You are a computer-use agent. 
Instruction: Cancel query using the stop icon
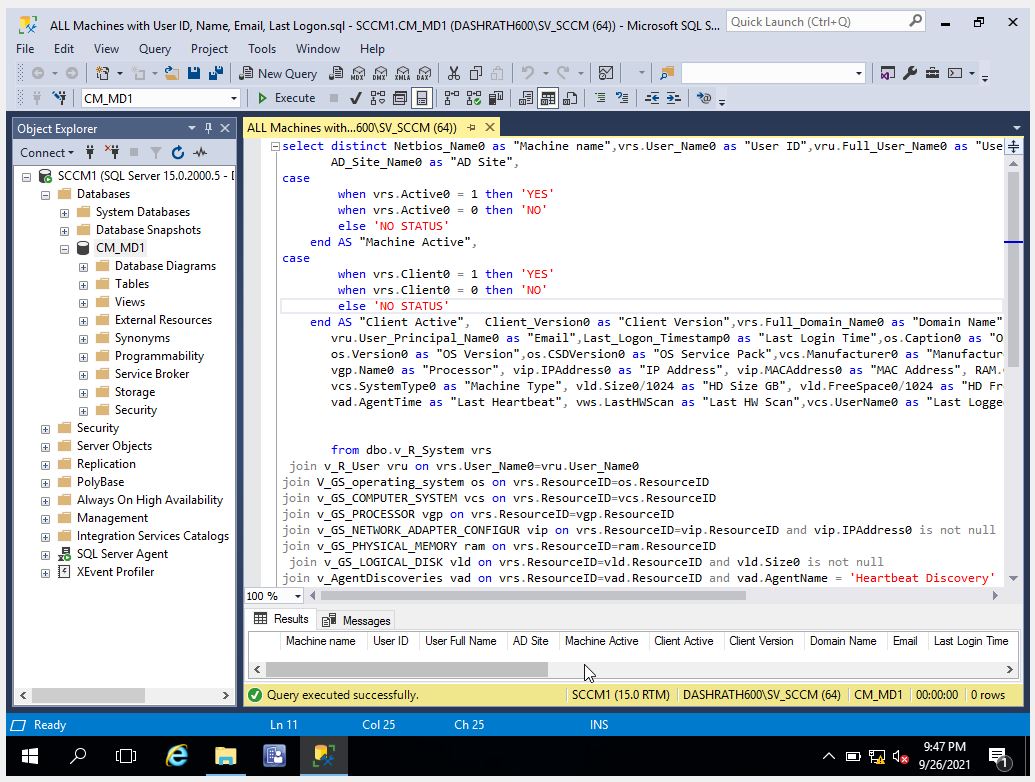click(x=333, y=98)
